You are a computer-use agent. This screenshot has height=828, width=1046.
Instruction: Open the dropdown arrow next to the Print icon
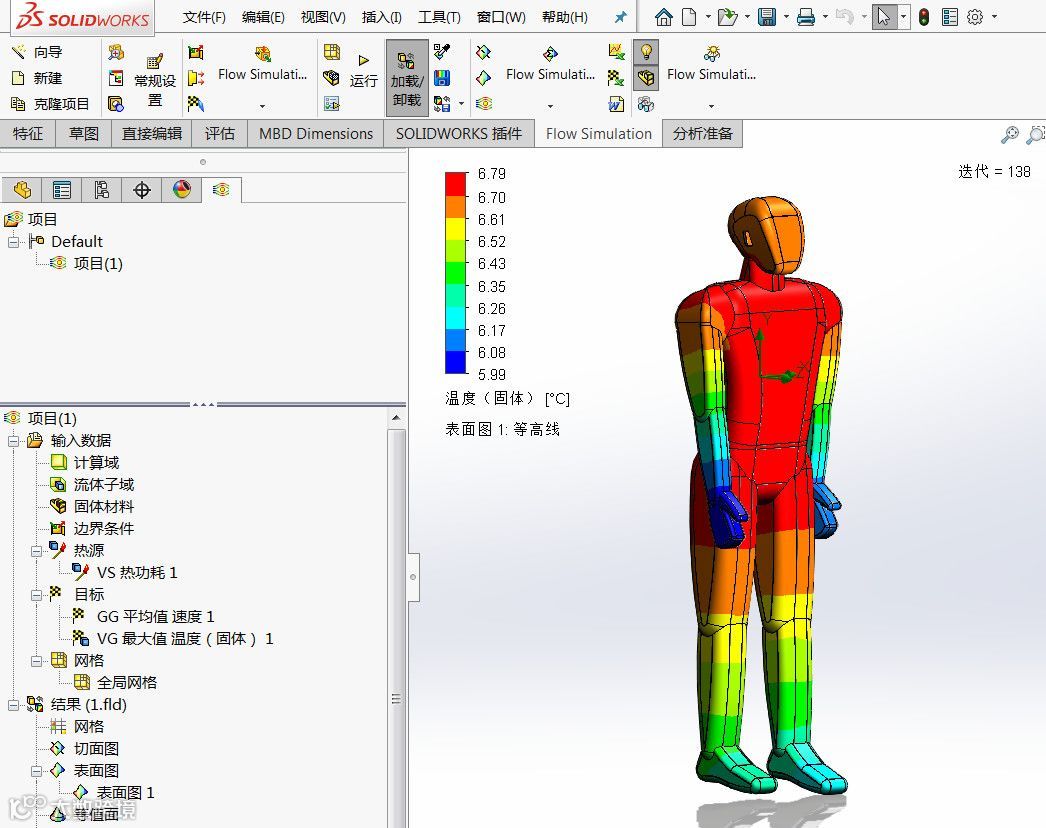tap(825, 17)
